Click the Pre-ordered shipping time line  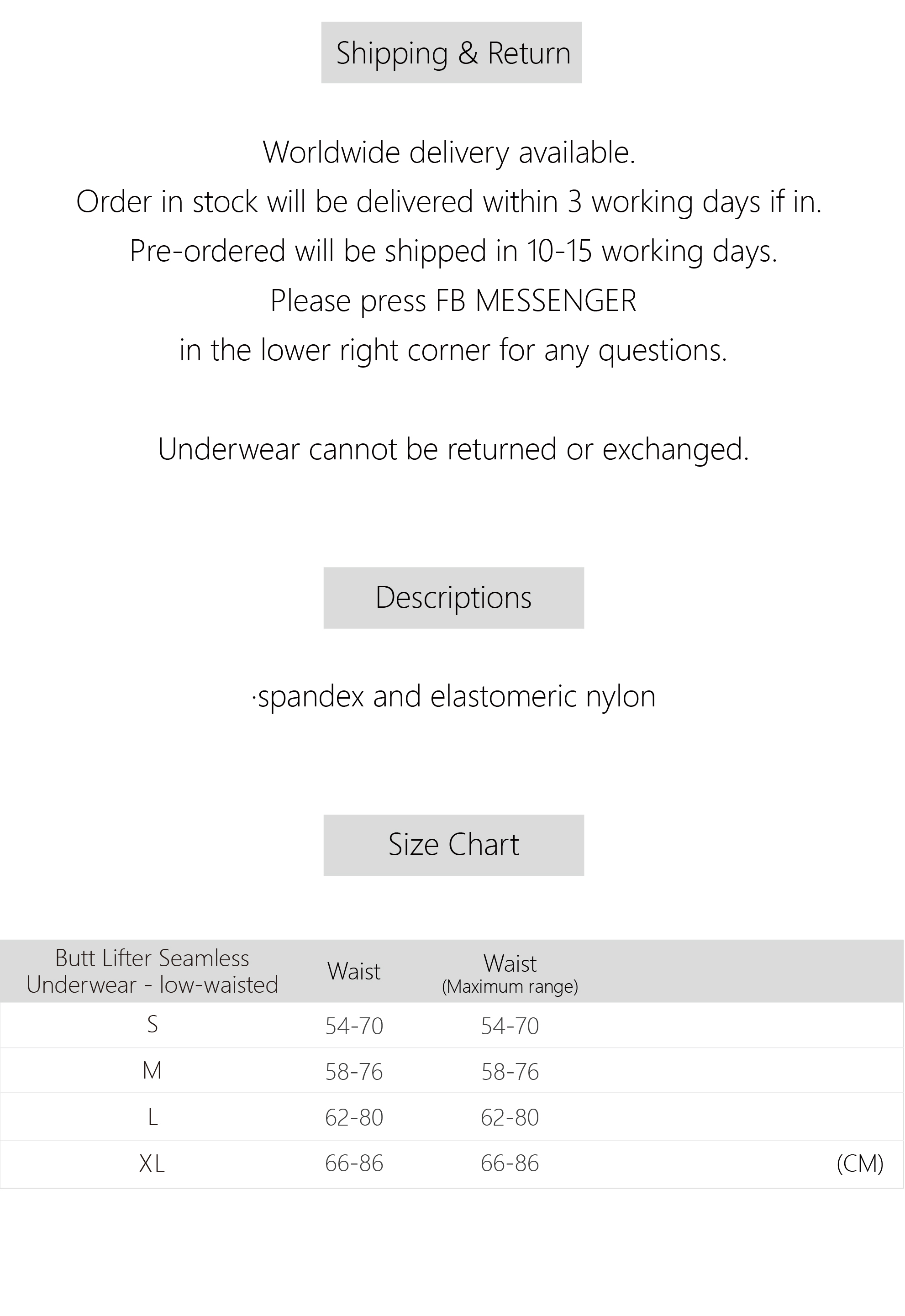click(453, 251)
